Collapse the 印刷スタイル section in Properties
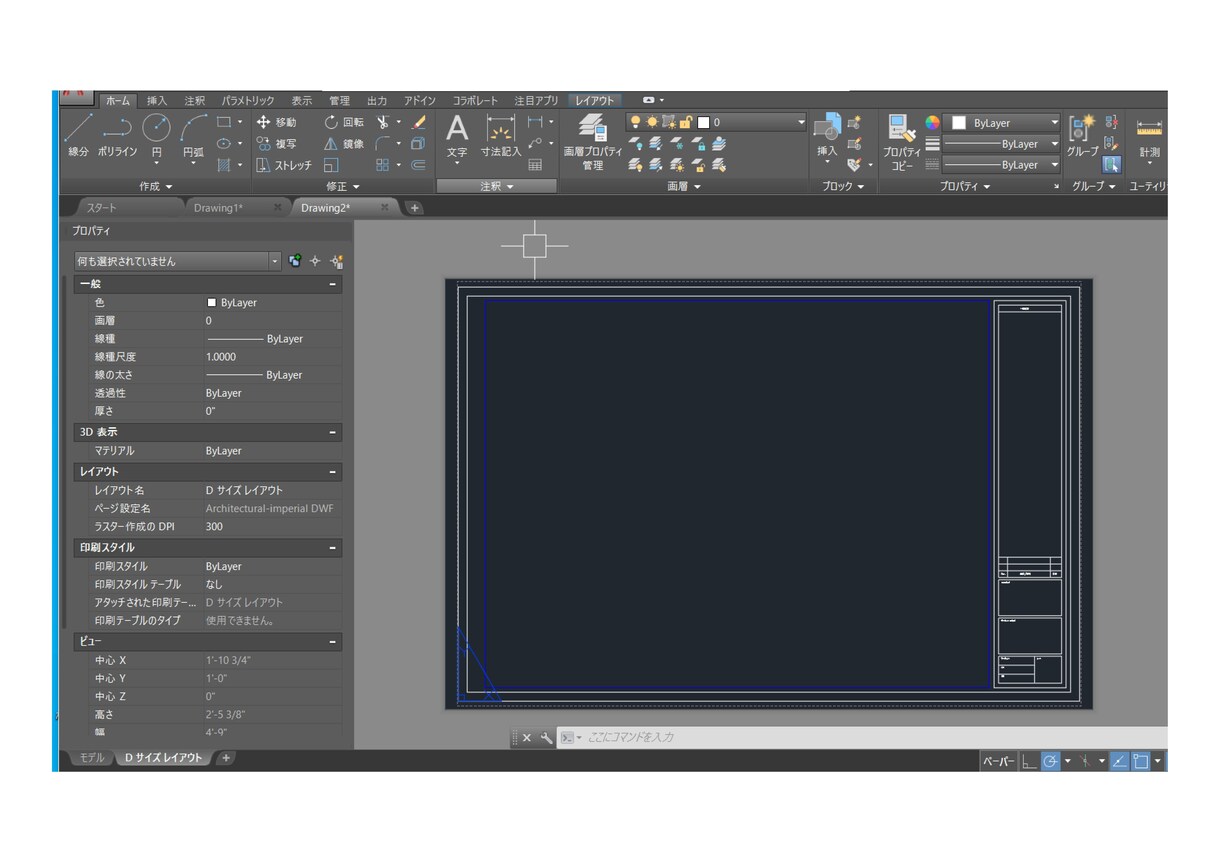1220x862 pixels. (332, 548)
